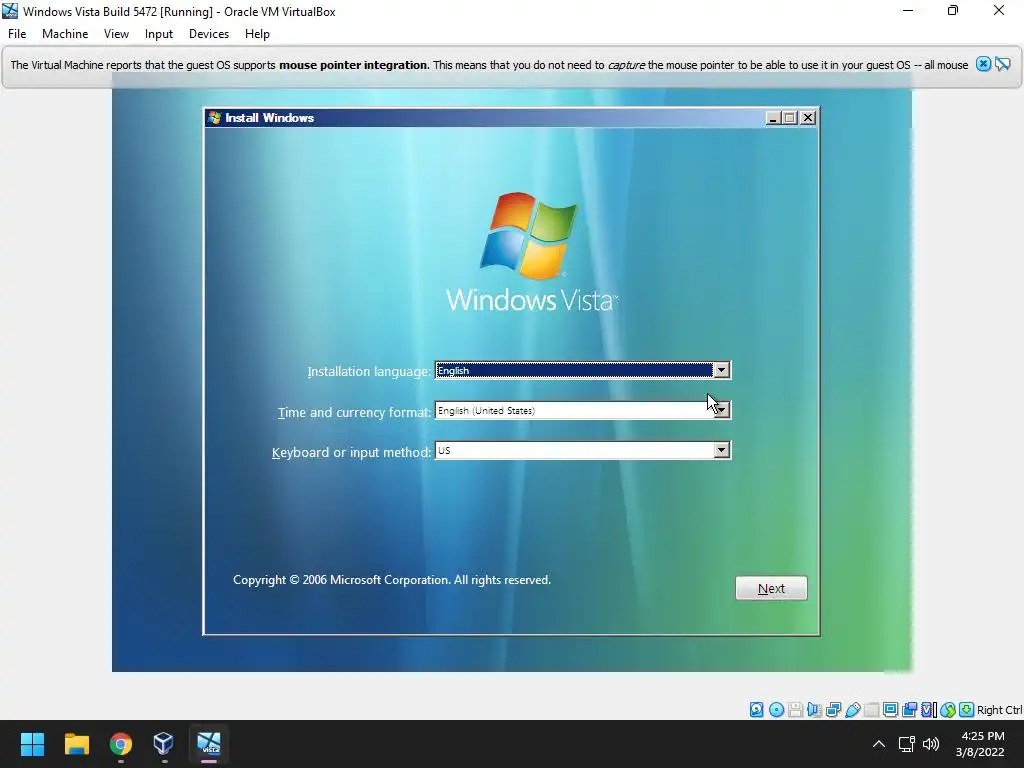Viewport: 1024px width, 768px height.
Task: Click the volume speaker tray icon
Action: [x=931, y=744]
